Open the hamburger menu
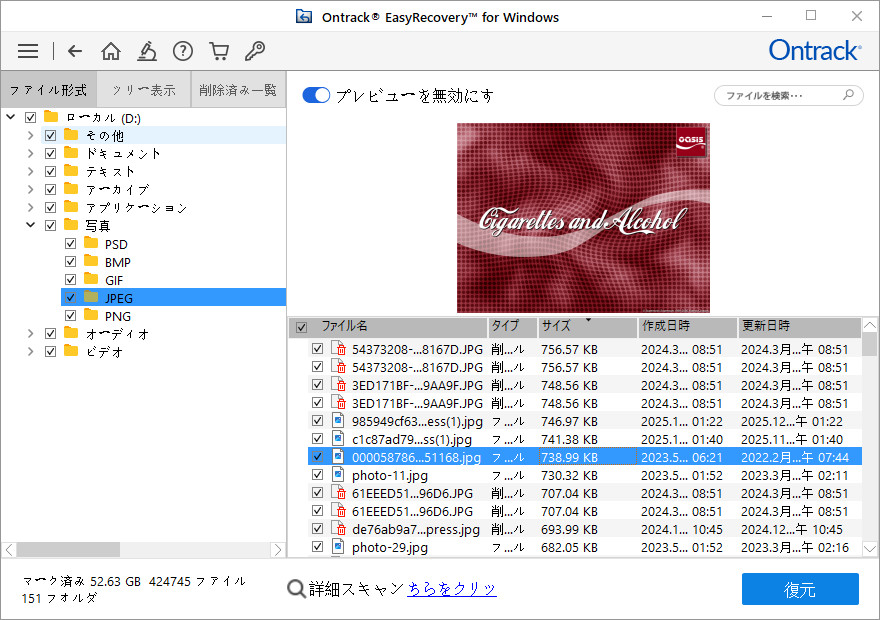Viewport: 880px width, 620px height. click(x=27, y=50)
